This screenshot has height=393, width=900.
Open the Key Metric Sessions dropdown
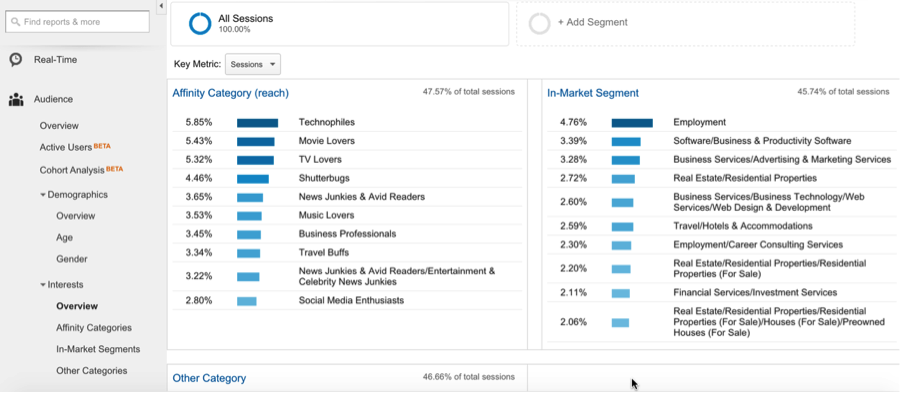coord(253,64)
